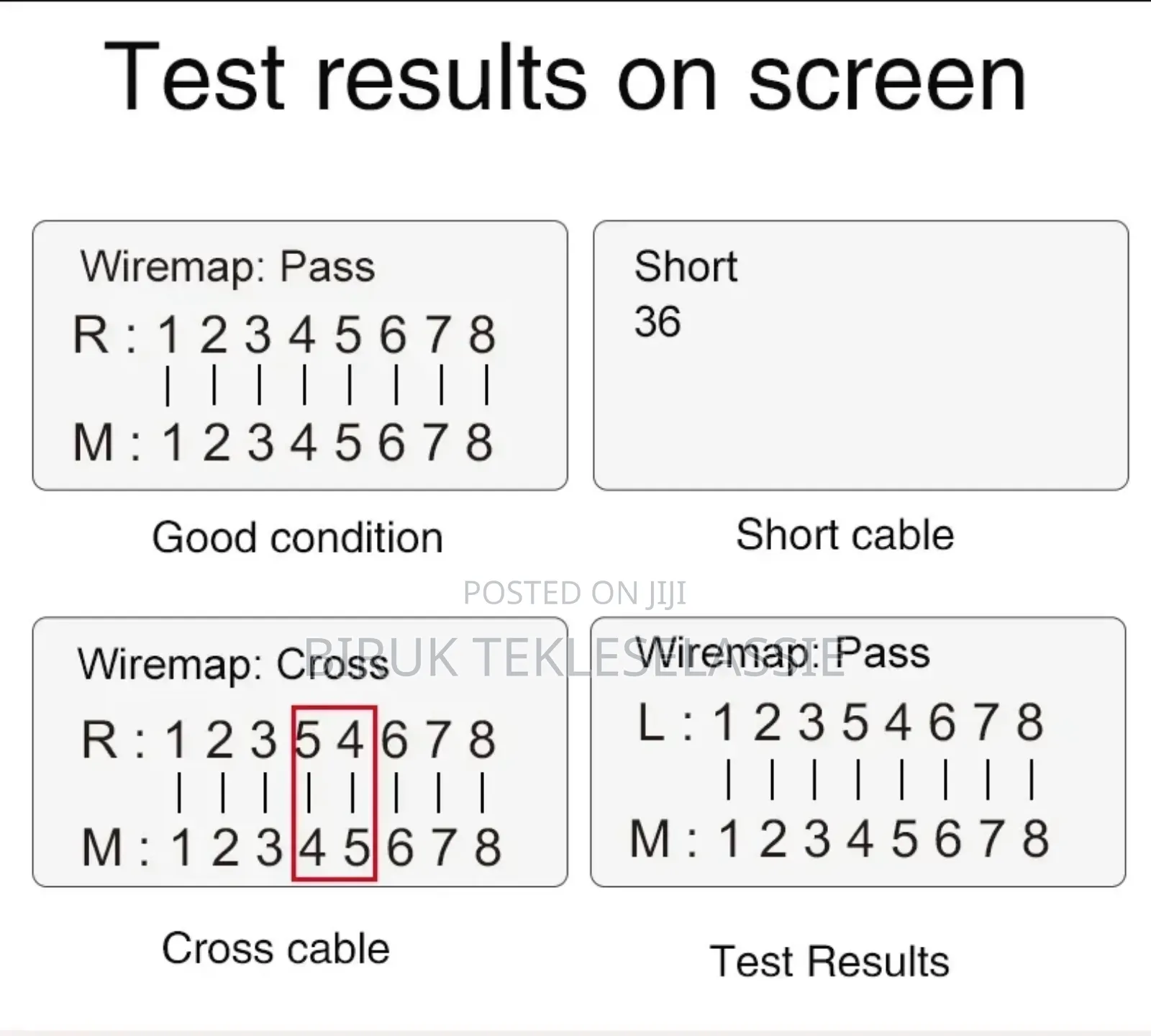The height and width of the screenshot is (1036, 1151).
Task: Click the L: pin row in the bottom-right panel
Action: (840, 722)
